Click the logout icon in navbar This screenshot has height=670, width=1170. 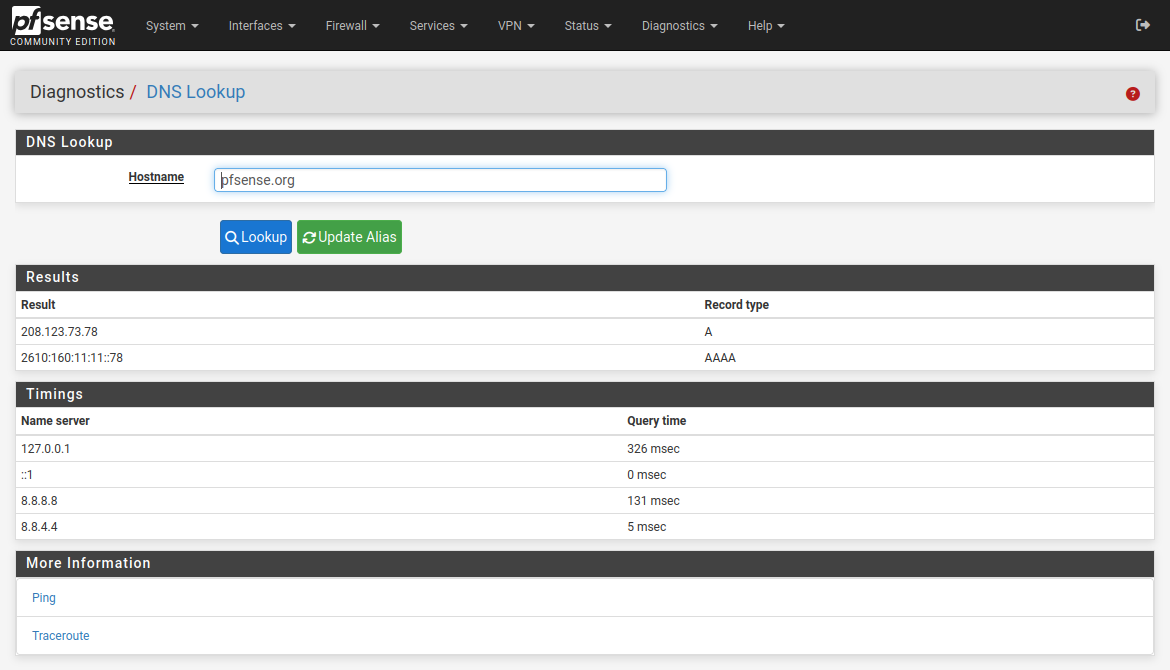1142,25
